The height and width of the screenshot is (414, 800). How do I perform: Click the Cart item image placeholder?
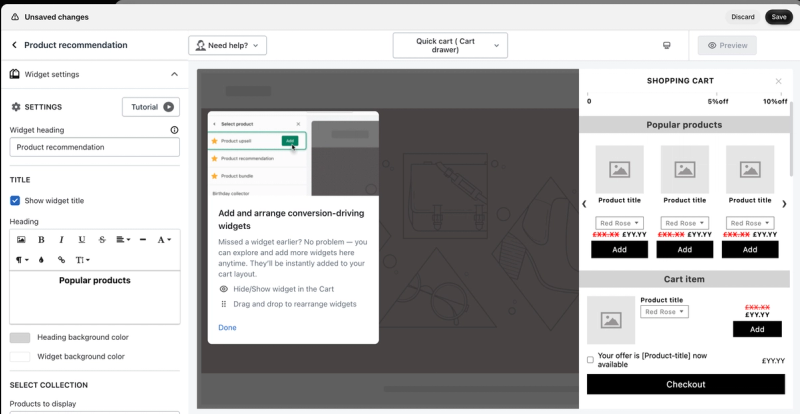coord(611,320)
